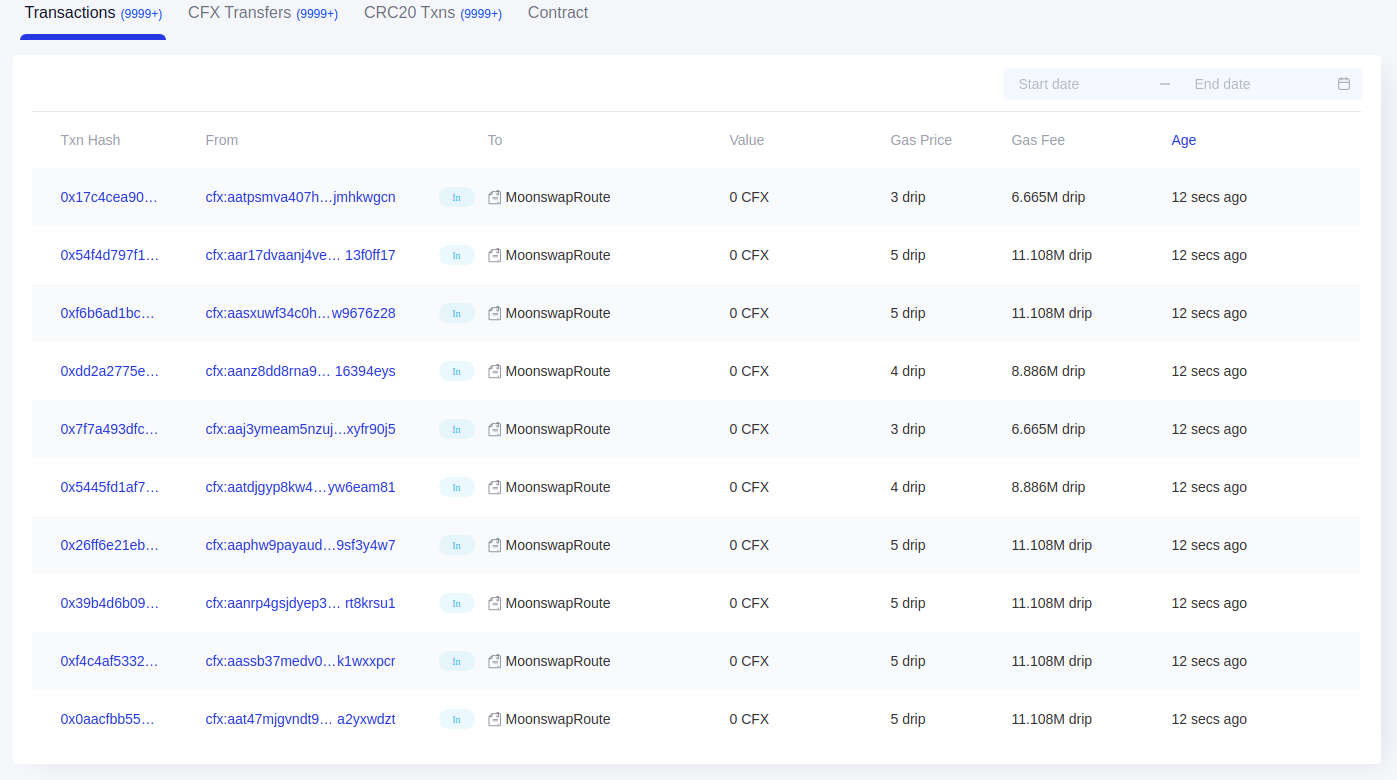The image size is (1397, 780).
Task: Open transaction hash 0x39b4d6b09…
Action: (109, 603)
